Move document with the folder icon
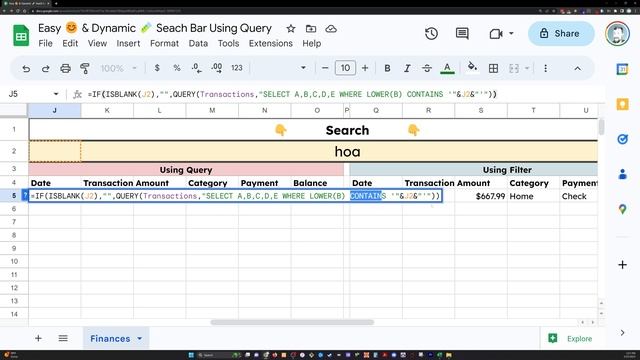640x360 pixels. [x=311, y=29]
